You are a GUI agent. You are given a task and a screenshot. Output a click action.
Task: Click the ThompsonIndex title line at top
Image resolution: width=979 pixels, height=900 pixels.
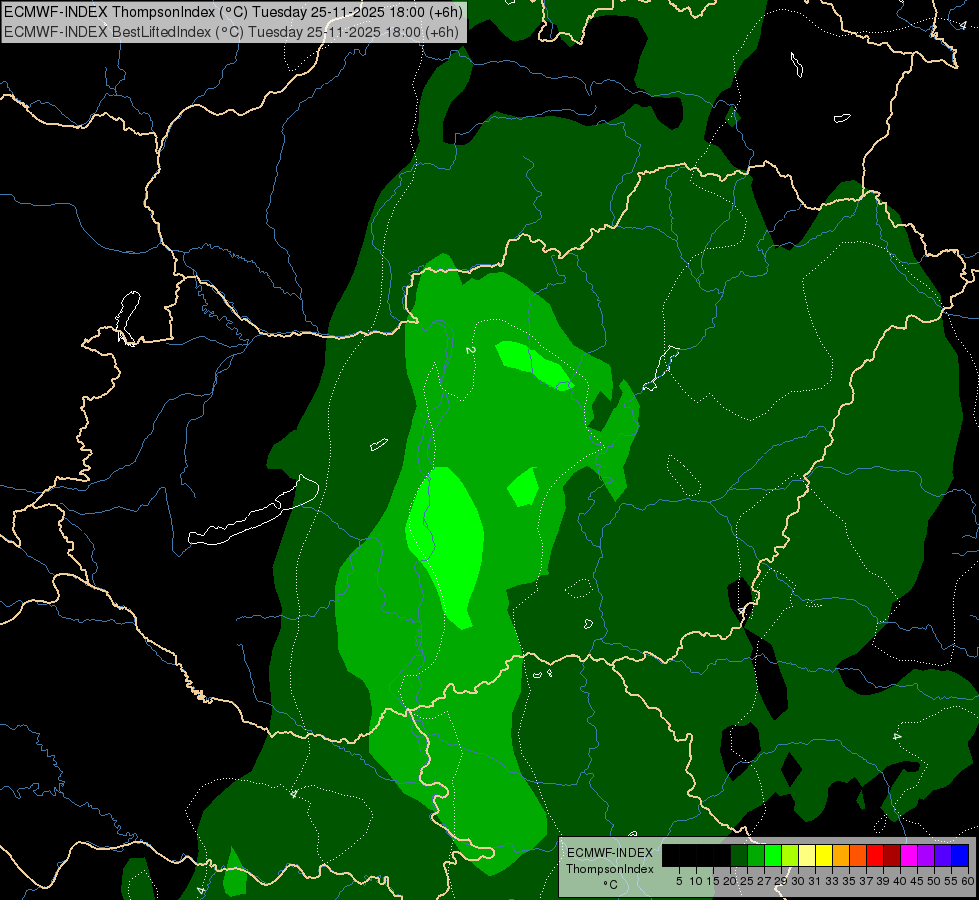point(233,11)
